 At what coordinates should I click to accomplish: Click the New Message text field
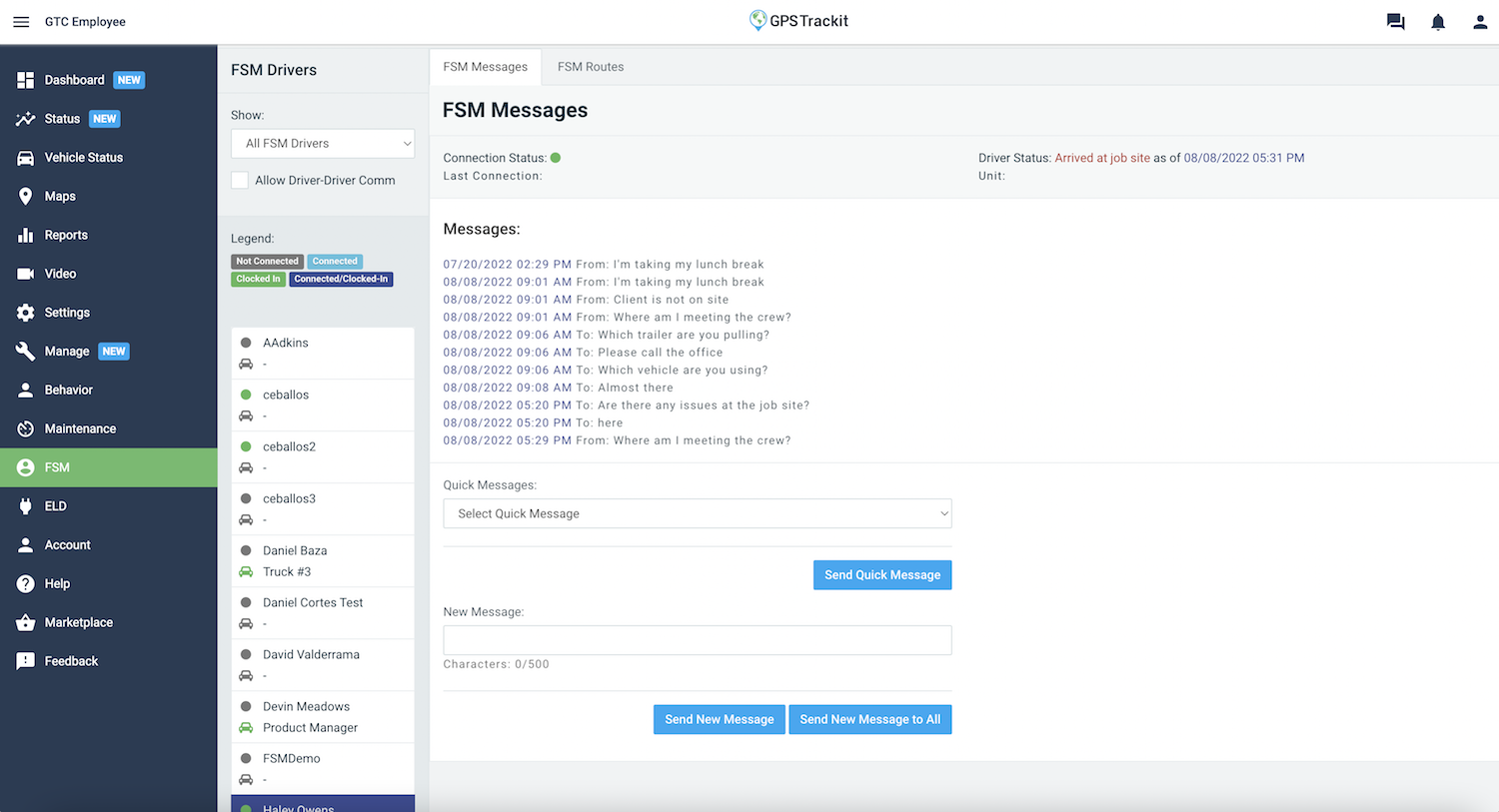(697, 640)
